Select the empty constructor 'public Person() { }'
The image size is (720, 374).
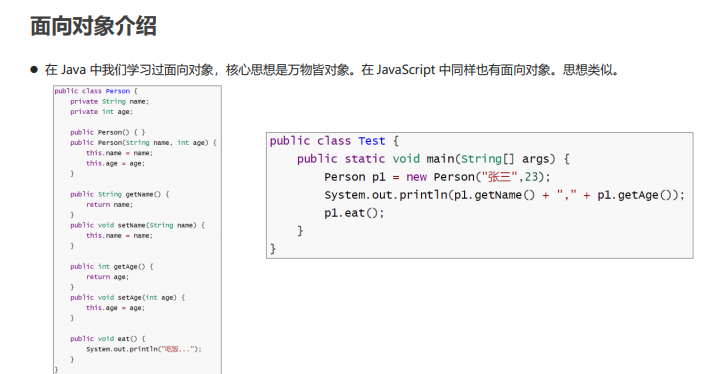point(108,132)
